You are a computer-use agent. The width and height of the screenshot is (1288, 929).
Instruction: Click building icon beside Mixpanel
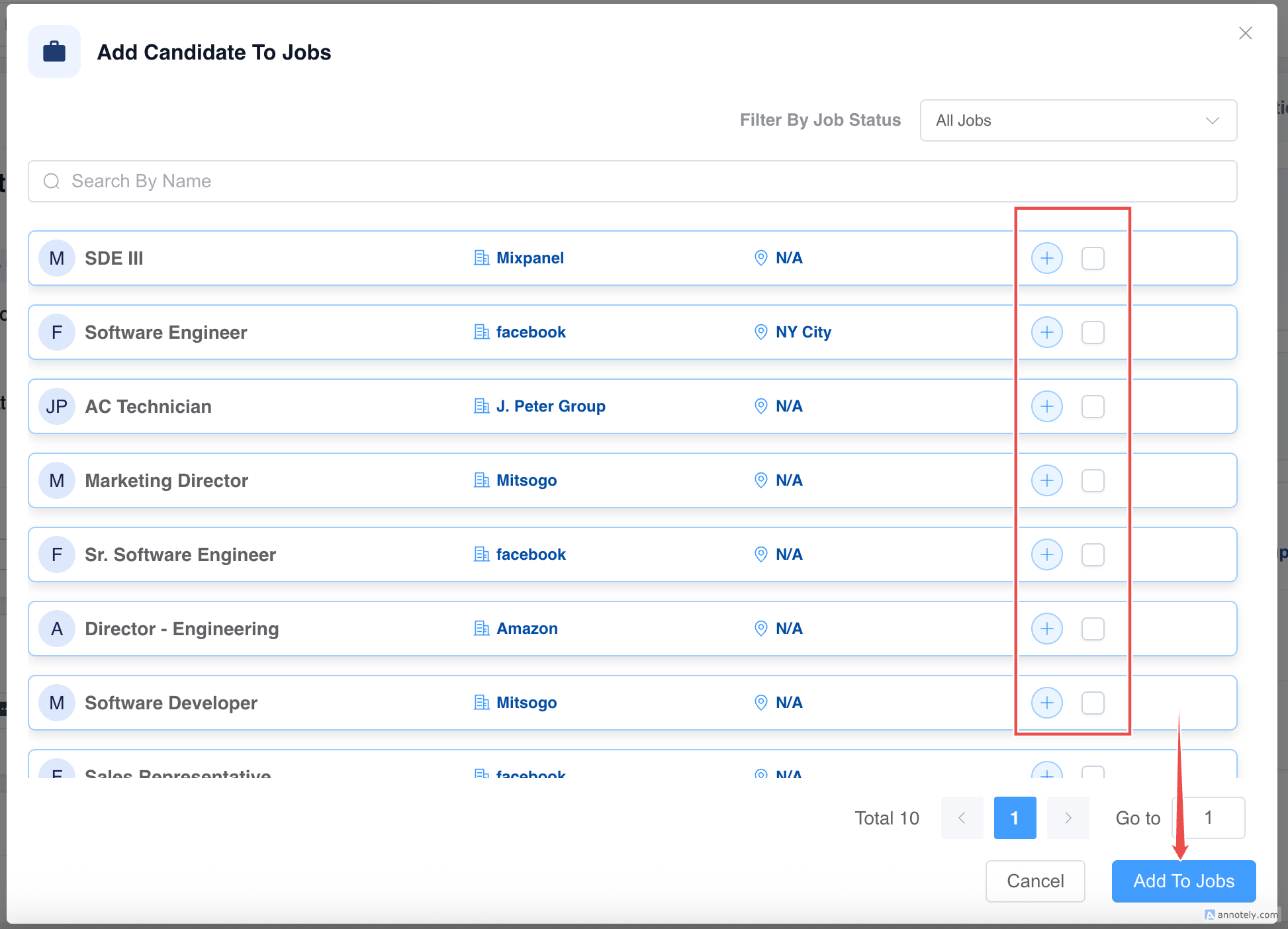(x=482, y=258)
